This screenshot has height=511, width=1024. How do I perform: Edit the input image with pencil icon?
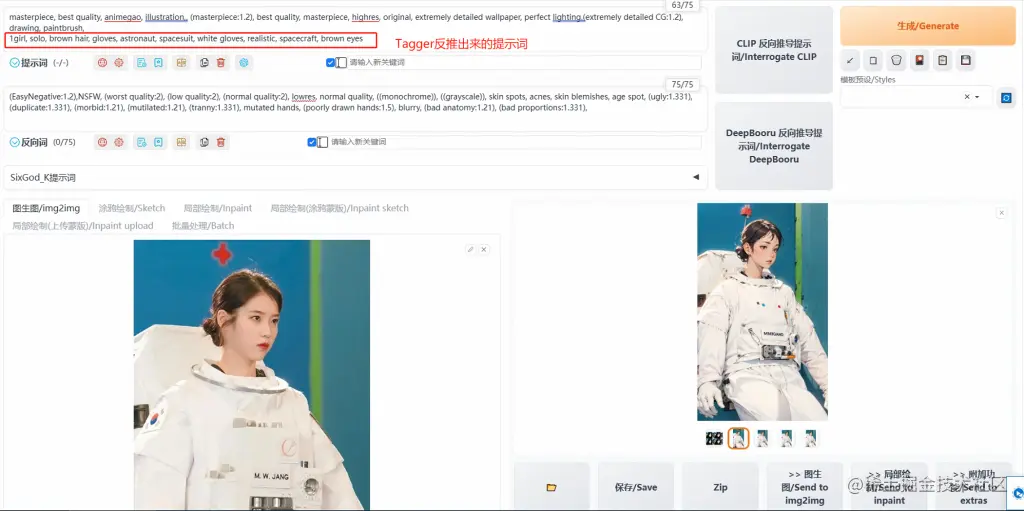tap(470, 249)
